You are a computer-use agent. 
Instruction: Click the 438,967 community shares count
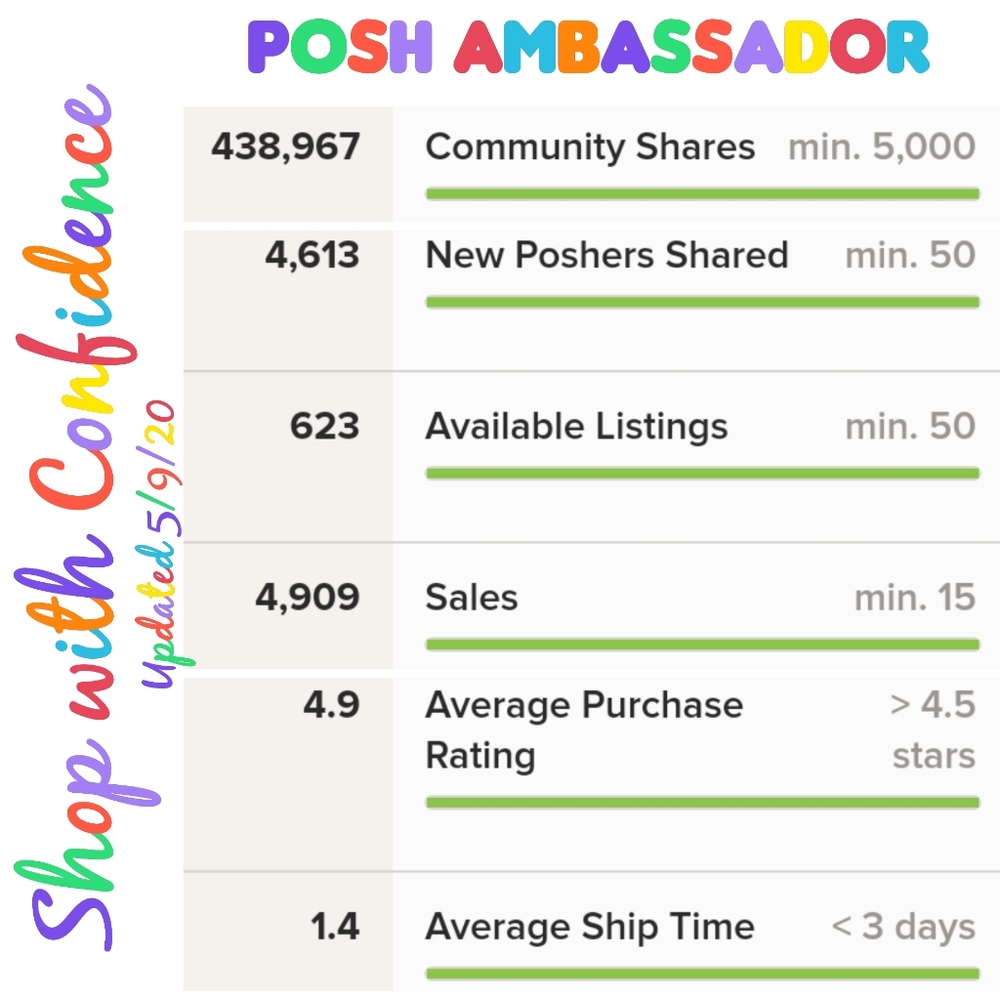tap(286, 147)
